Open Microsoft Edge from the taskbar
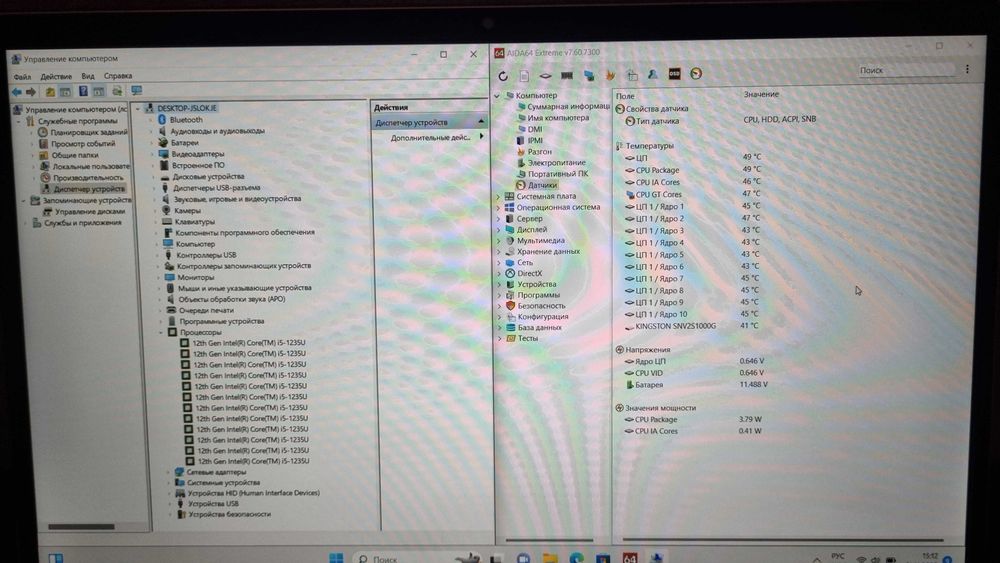The height and width of the screenshot is (563, 1000). [577, 559]
